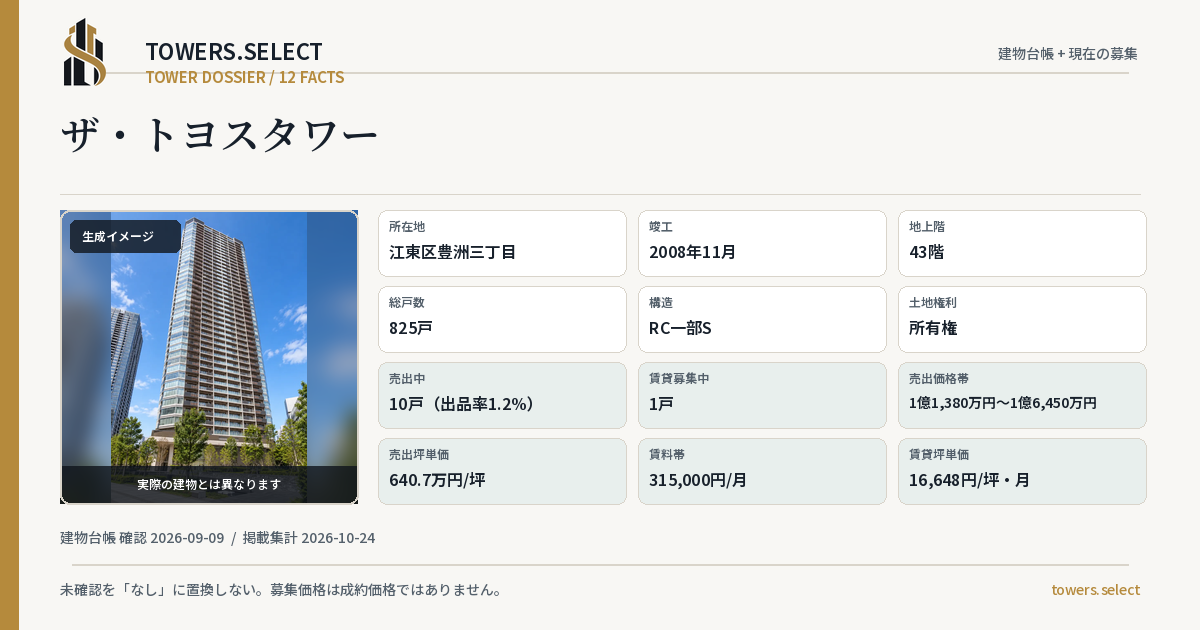Select the 売出中 10戸 card
1200x630 pixels.
click(502, 395)
